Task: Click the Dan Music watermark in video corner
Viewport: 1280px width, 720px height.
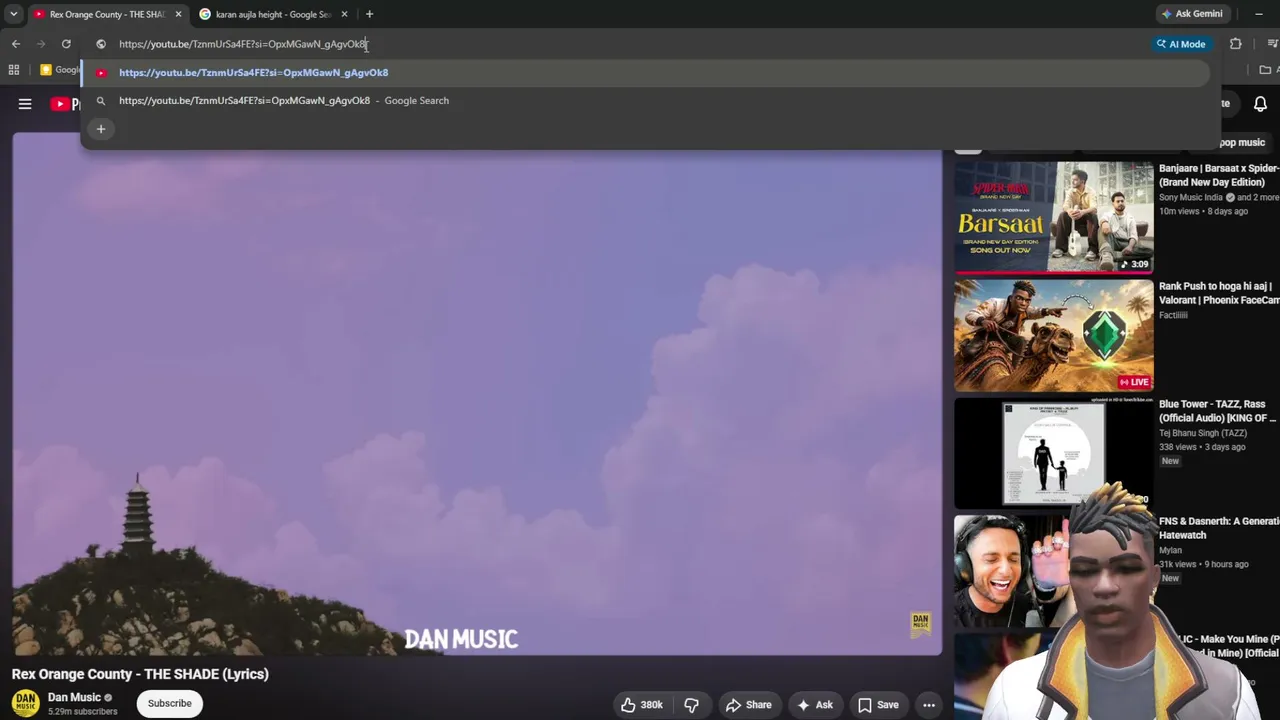Action: click(x=921, y=623)
